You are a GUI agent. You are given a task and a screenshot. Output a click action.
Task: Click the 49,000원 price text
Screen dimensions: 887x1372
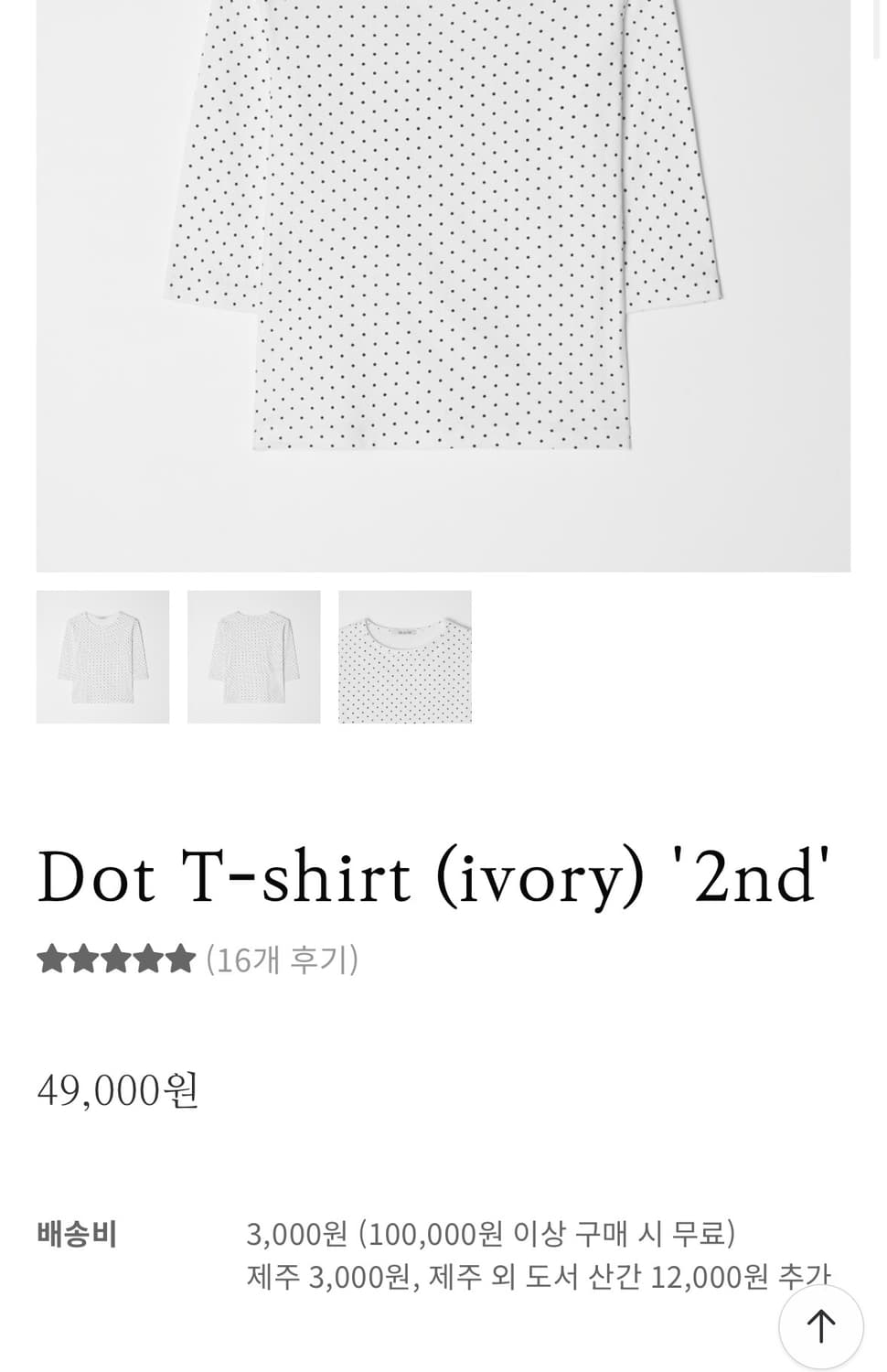point(118,1089)
